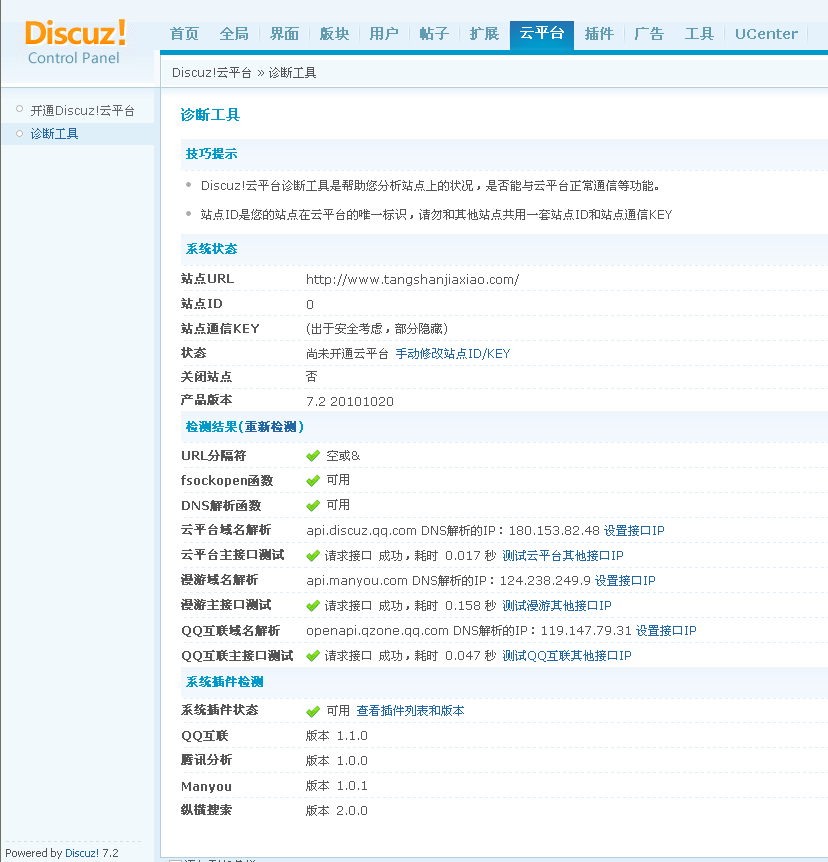Click bullet icon before 诊断工具 in the sidebar
The height and width of the screenshot is (862, 828).
click(20, 133)
